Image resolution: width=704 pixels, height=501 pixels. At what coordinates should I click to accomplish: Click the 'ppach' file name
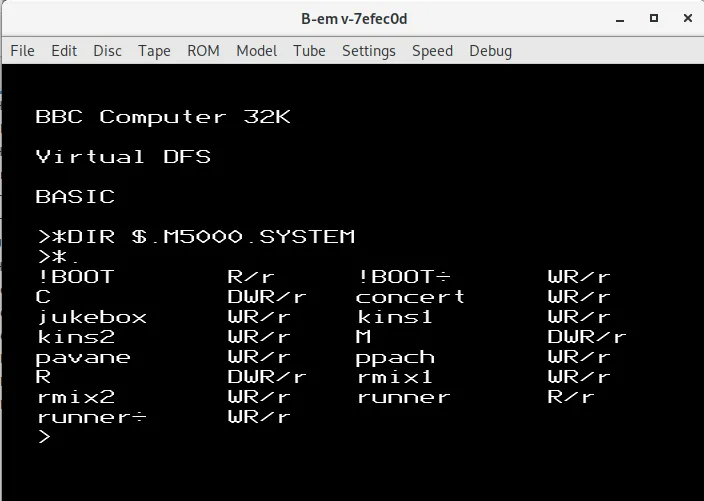(395, 357)
